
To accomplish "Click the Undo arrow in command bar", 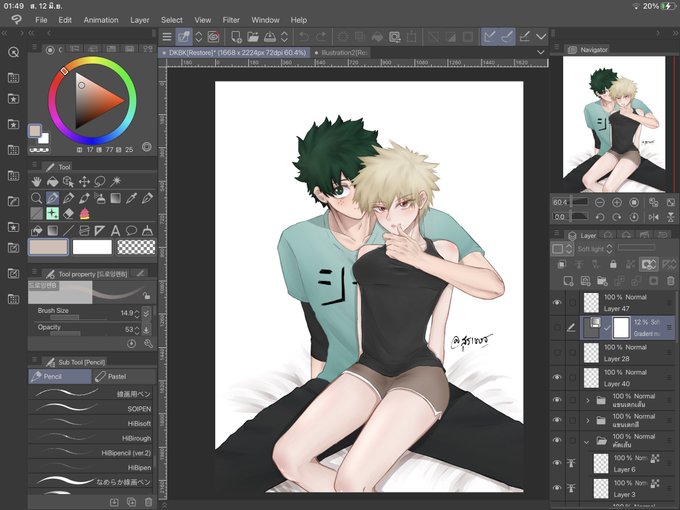I will (304, 37).
